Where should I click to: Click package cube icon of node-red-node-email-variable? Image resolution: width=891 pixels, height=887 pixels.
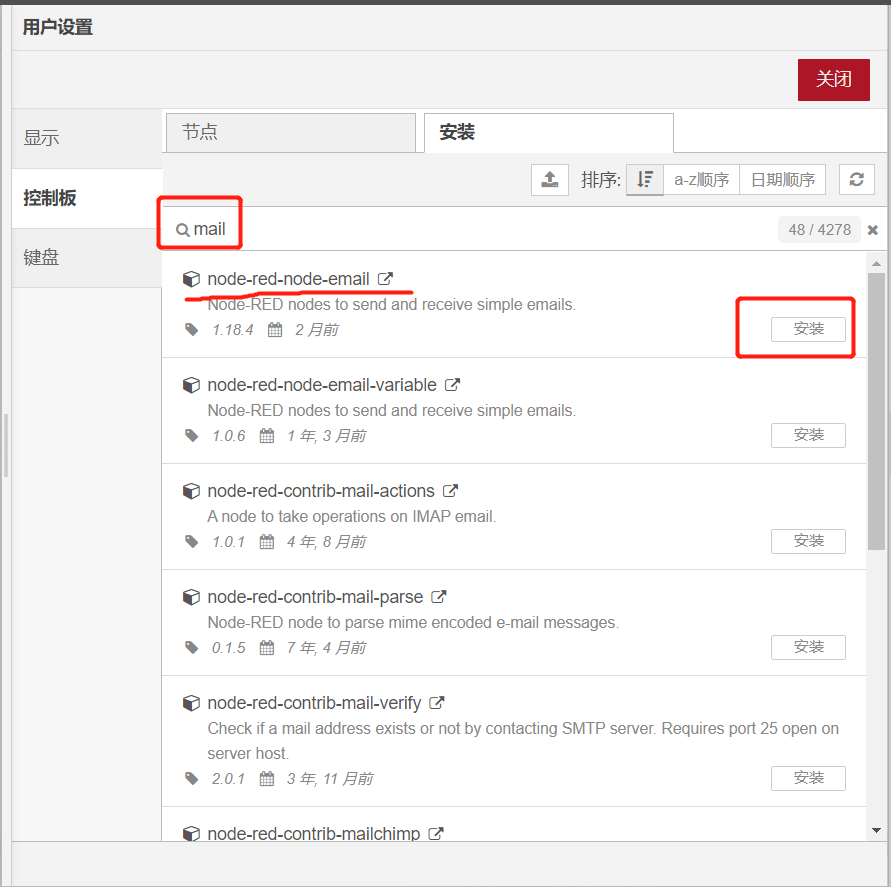pos(191,385)
